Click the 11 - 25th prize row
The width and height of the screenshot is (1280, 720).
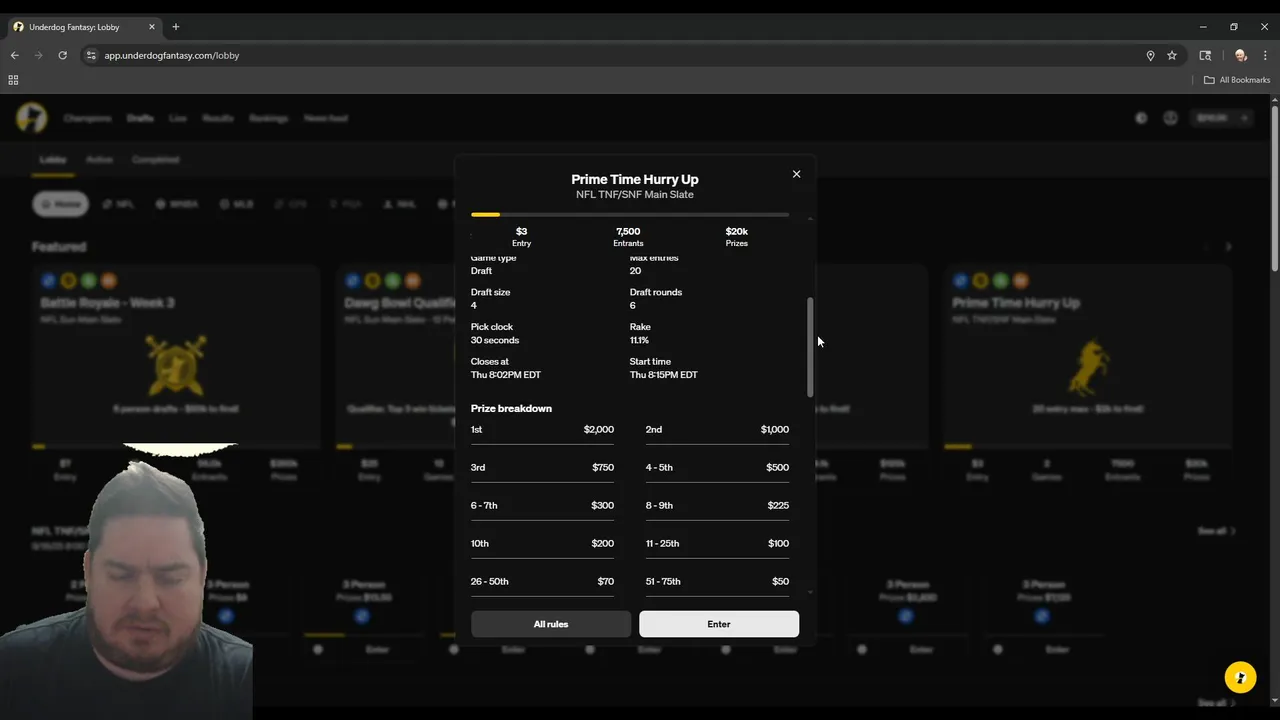(717, 544)
